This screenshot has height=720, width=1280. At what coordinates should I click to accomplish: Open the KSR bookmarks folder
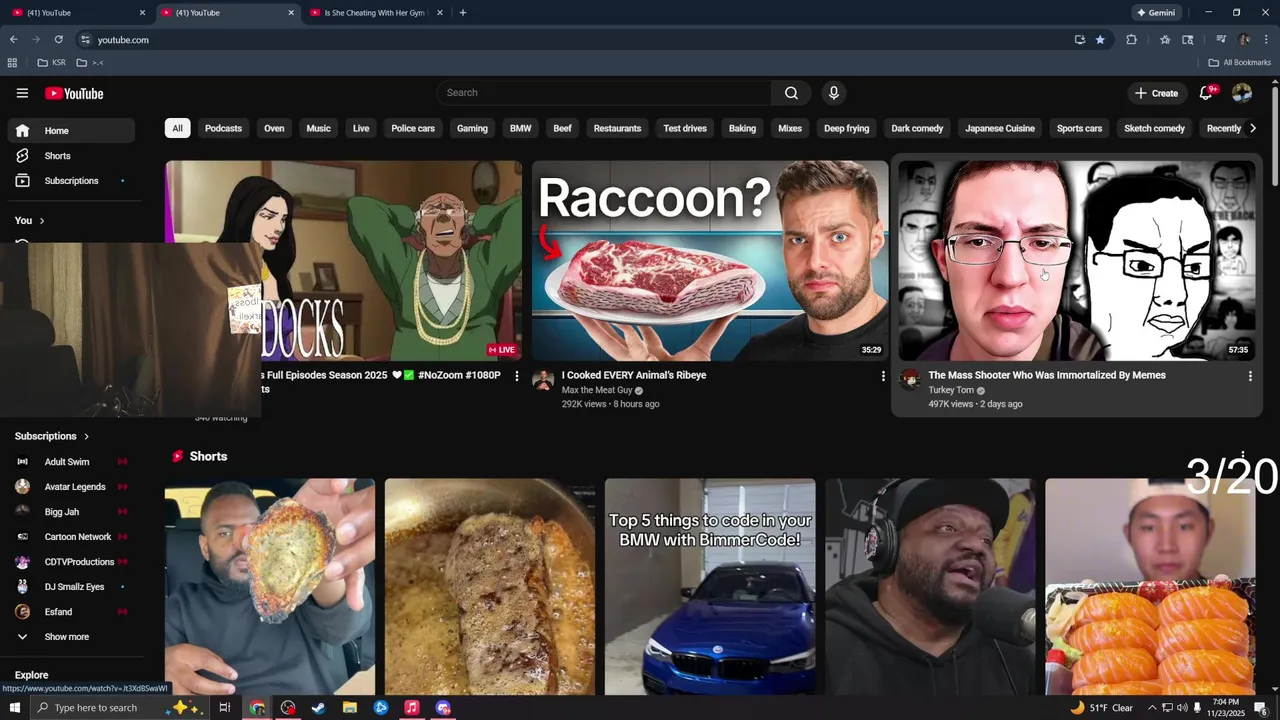(51, 63)
